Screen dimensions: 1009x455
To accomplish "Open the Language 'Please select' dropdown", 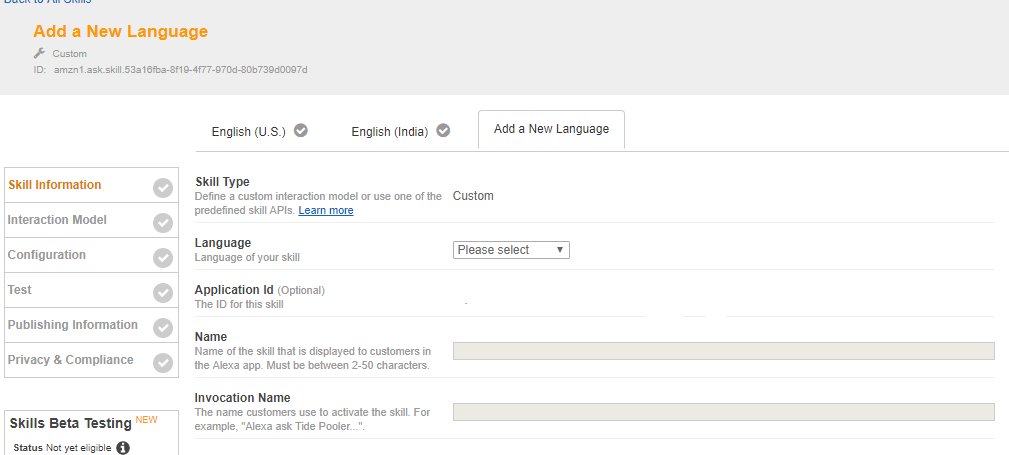I will [x=511, y=250].
